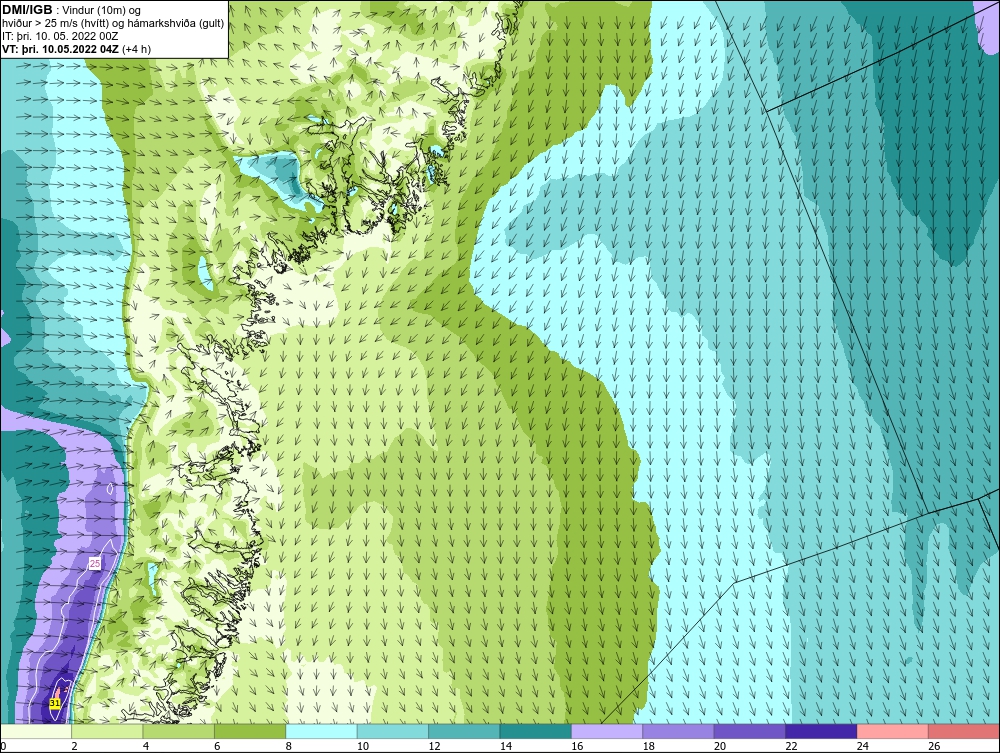
Task: Click the legend scale value '16'
Action: (577, 746)
